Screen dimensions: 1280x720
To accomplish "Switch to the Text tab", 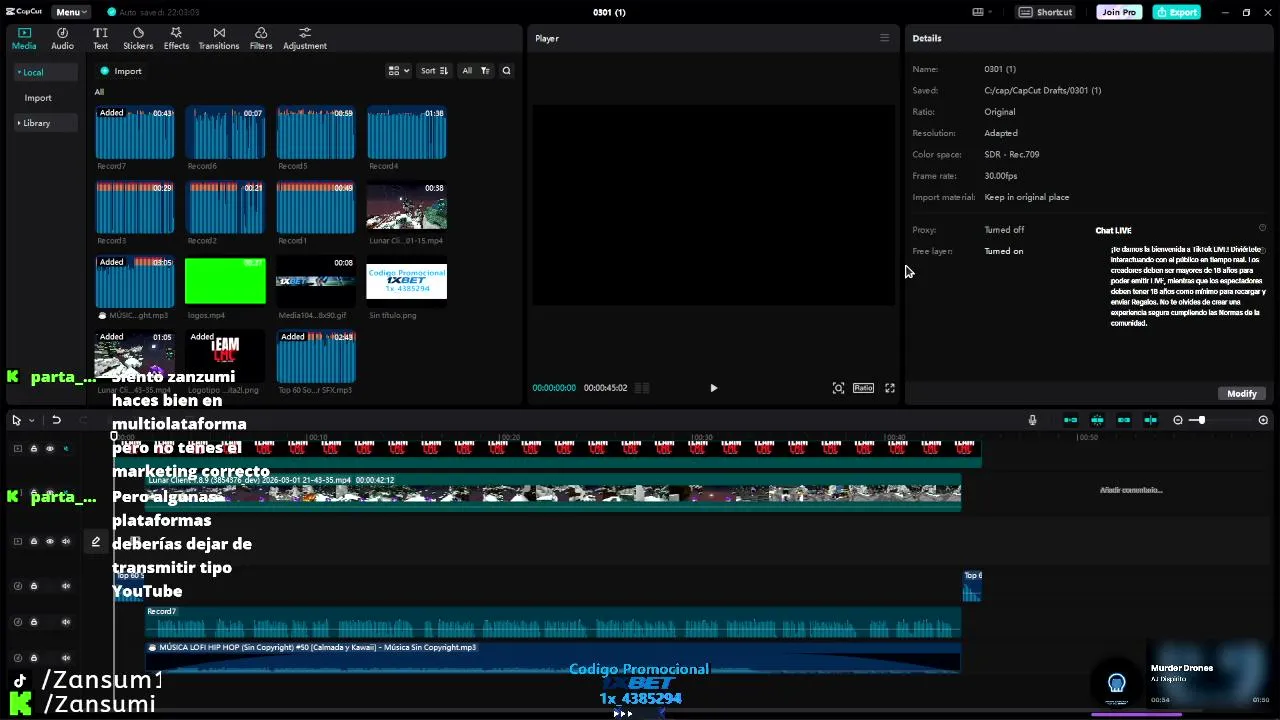I will click(100, 39).
